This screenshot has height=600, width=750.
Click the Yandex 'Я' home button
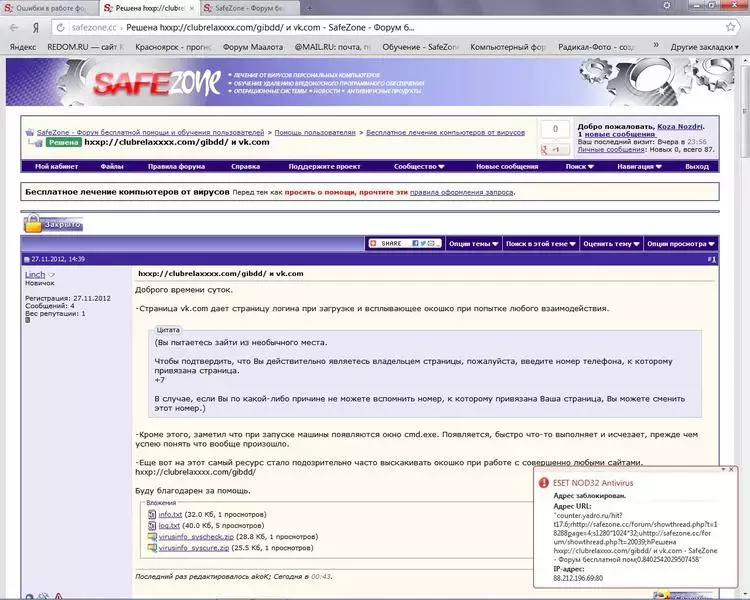[x=35, y=28]
